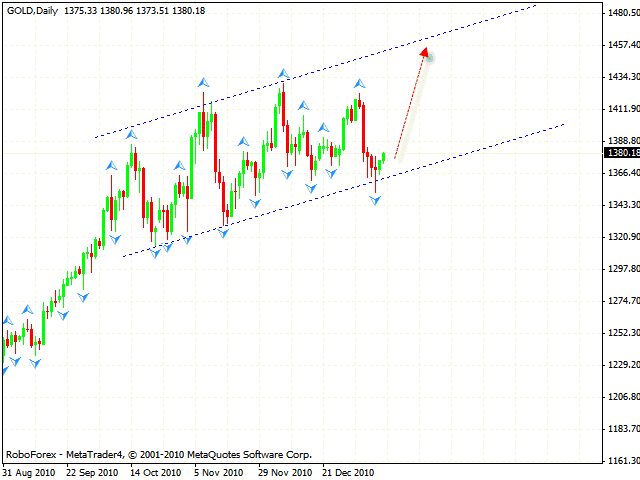
Task: Click the 1229.20 price axis label
Action: pos(624,364)
